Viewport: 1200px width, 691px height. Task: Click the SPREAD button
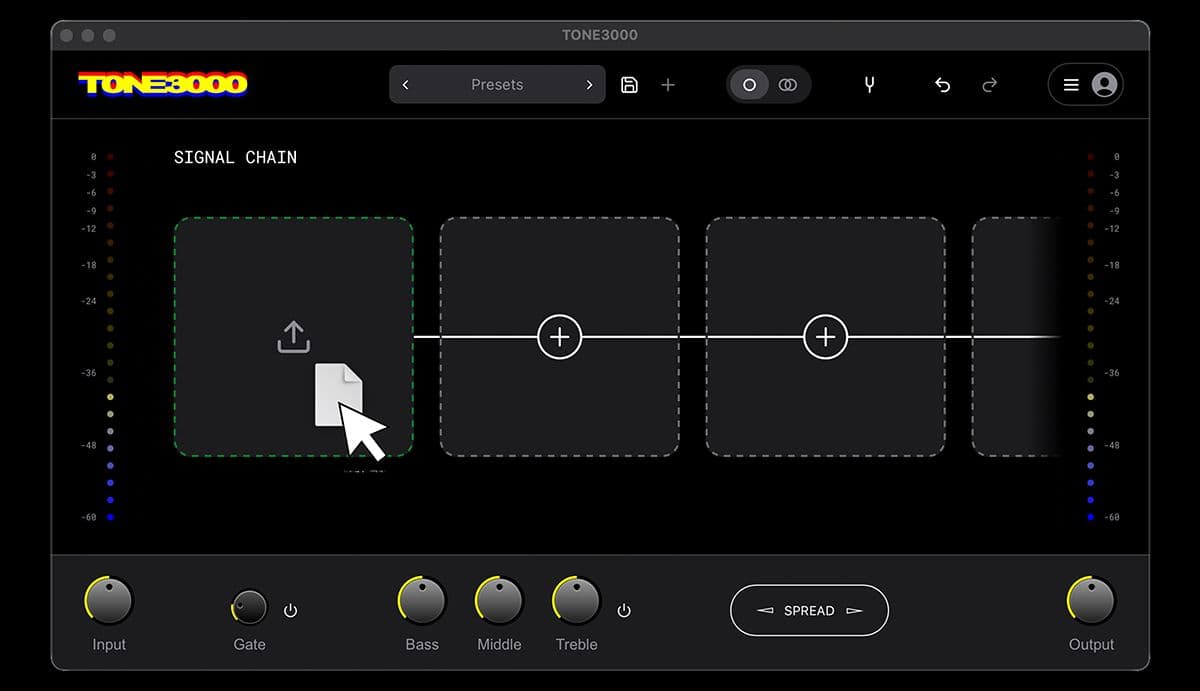809,610
